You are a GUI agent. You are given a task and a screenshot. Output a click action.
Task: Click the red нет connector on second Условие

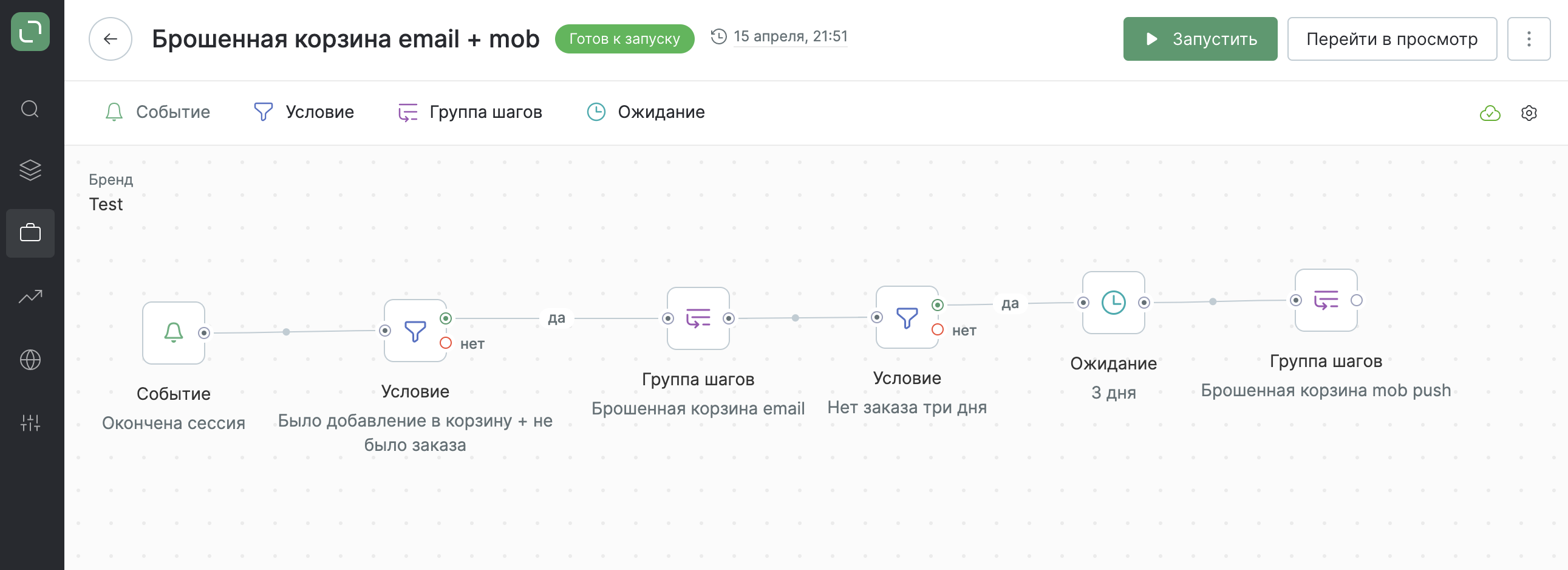(x=938, y=330)
